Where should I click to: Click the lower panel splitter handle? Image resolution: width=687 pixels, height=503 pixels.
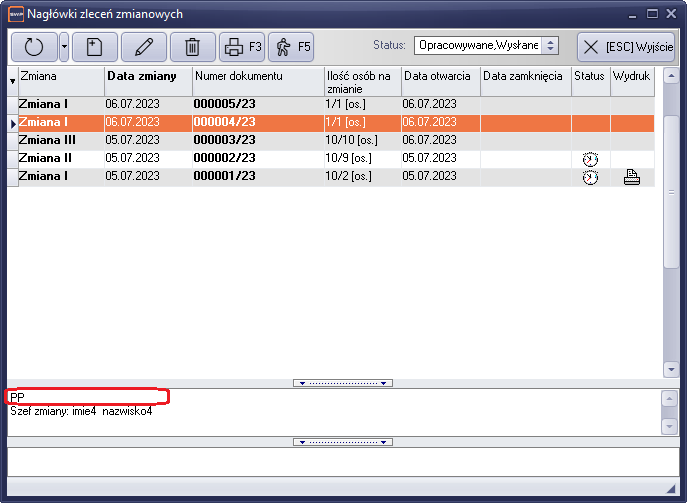click(x=343, y=441)
